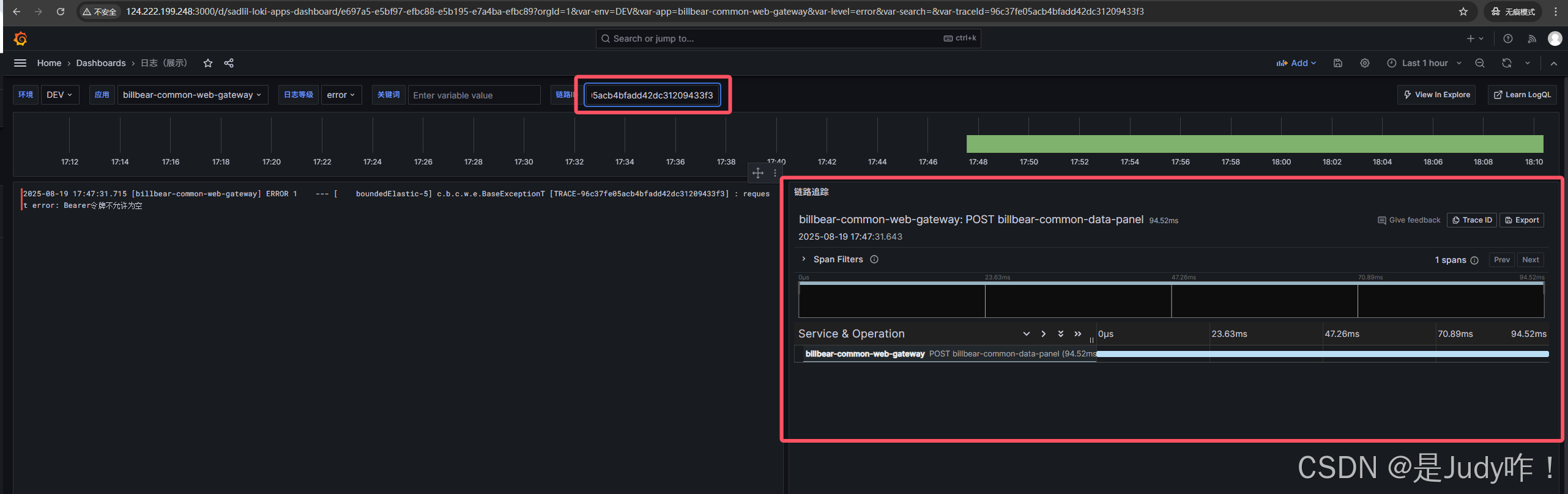Share the dashboard via share icon
1568x494 pixels.
pos(229,63)
